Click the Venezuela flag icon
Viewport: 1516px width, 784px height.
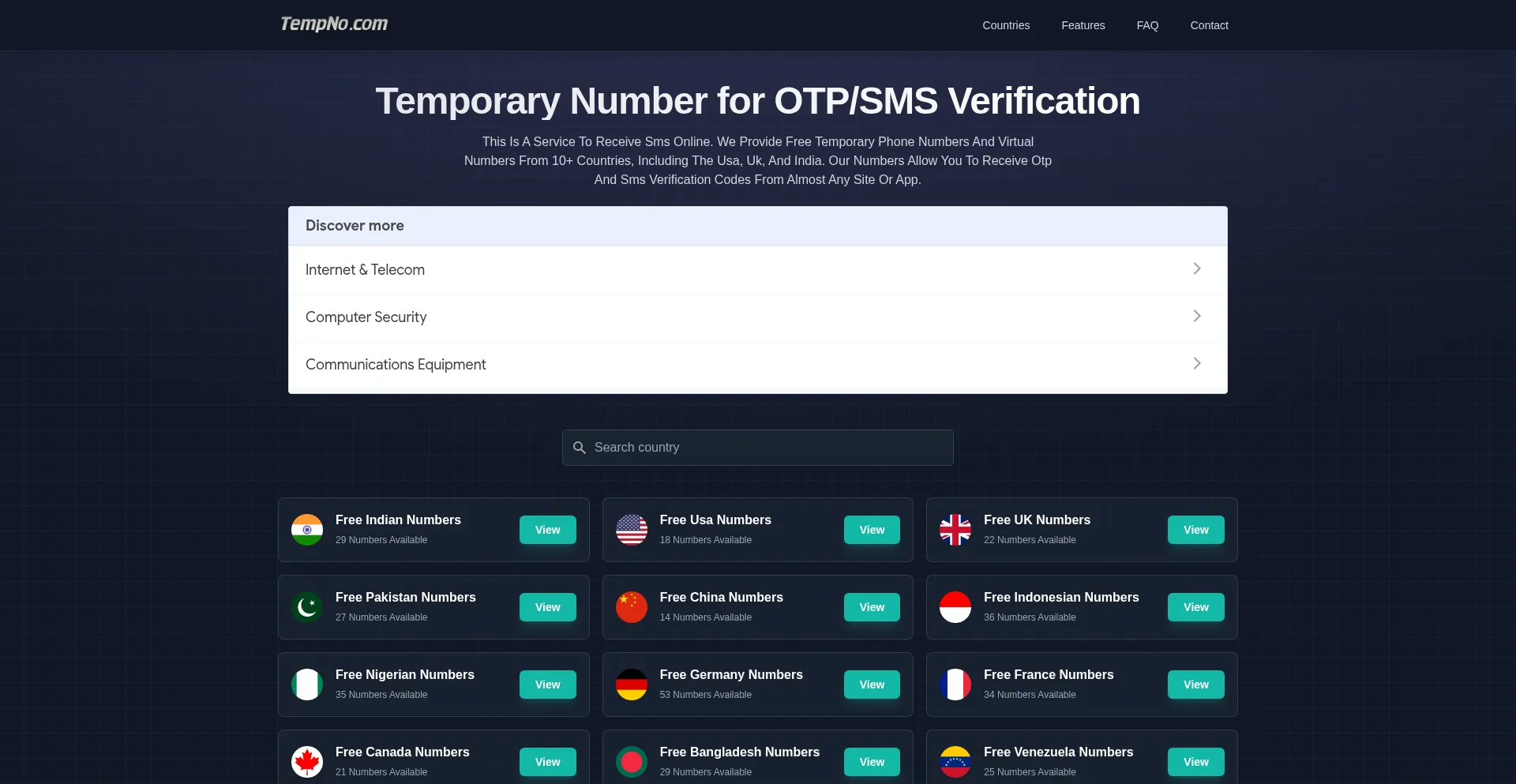click(955, 762)
